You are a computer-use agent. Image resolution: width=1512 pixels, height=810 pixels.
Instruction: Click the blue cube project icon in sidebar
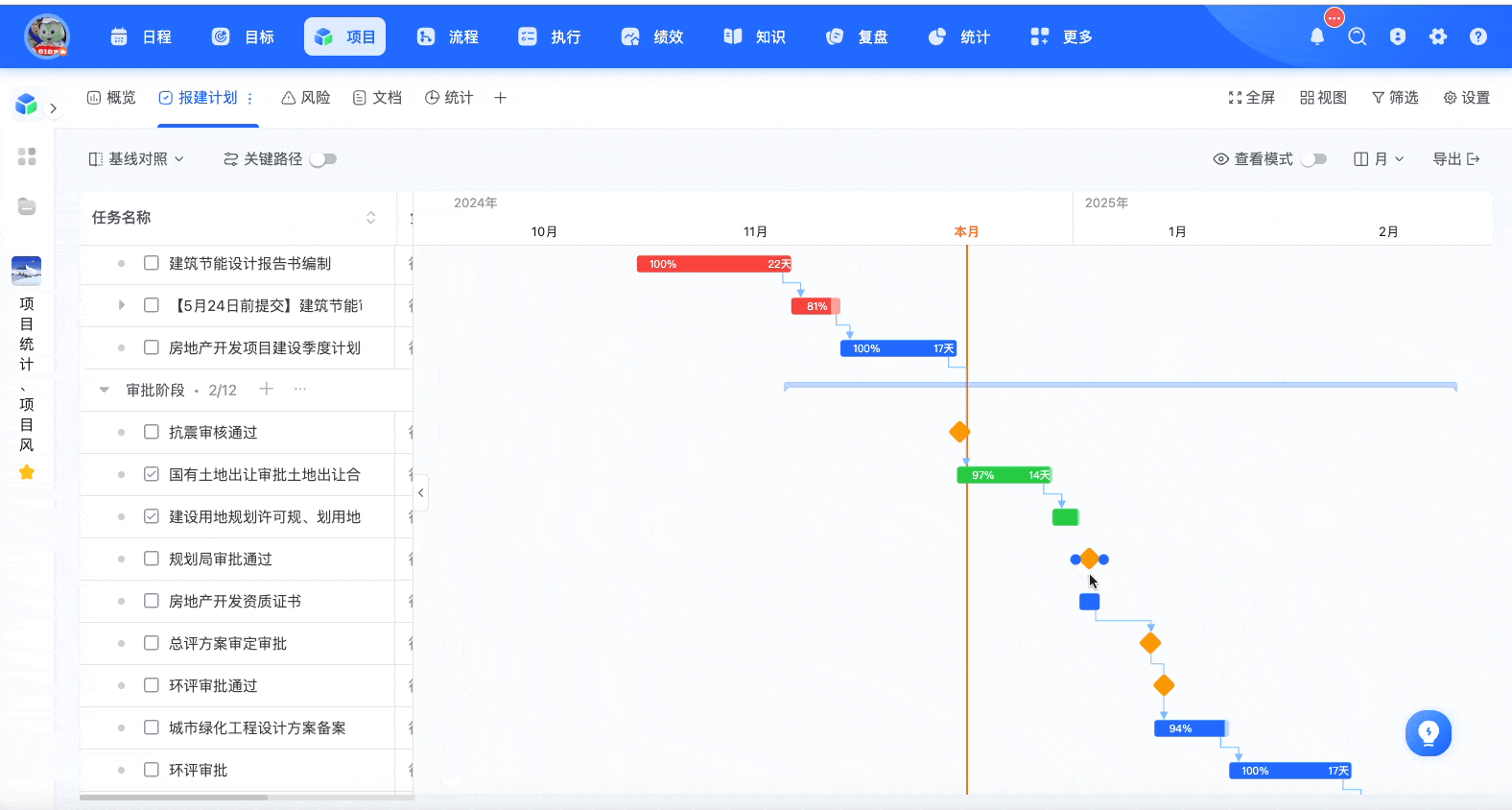(27, 105)
